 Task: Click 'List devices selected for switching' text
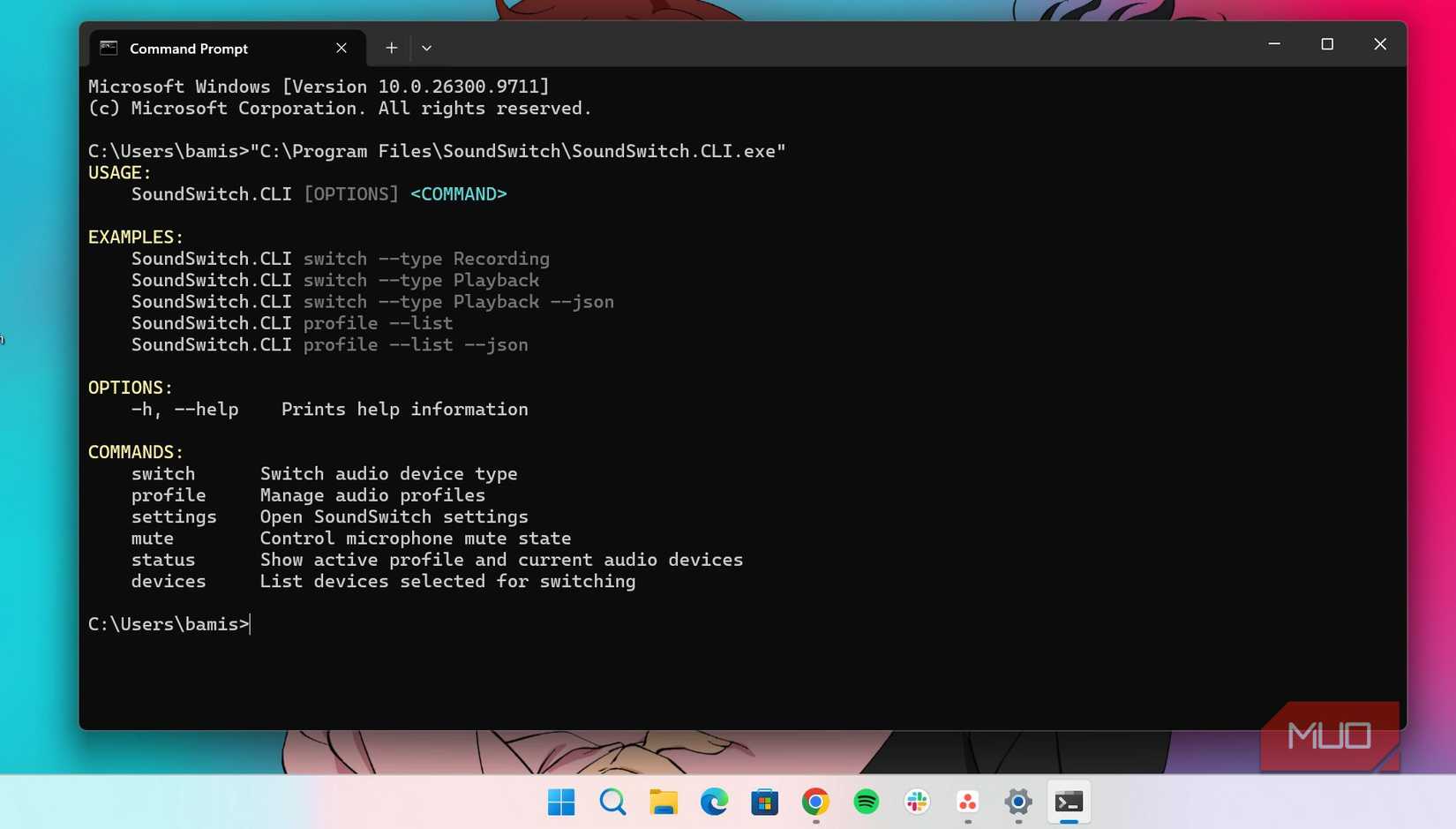(448, 582)
